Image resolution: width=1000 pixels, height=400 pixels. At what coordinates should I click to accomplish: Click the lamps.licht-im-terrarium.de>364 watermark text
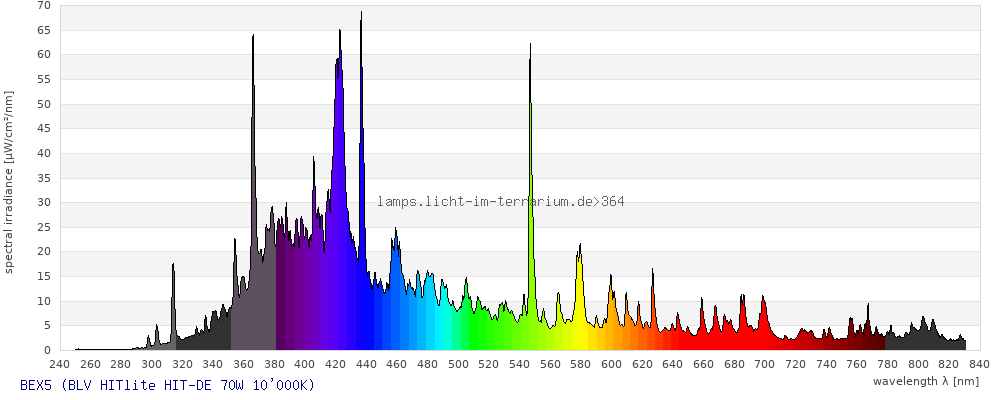(x=501, y=202)
